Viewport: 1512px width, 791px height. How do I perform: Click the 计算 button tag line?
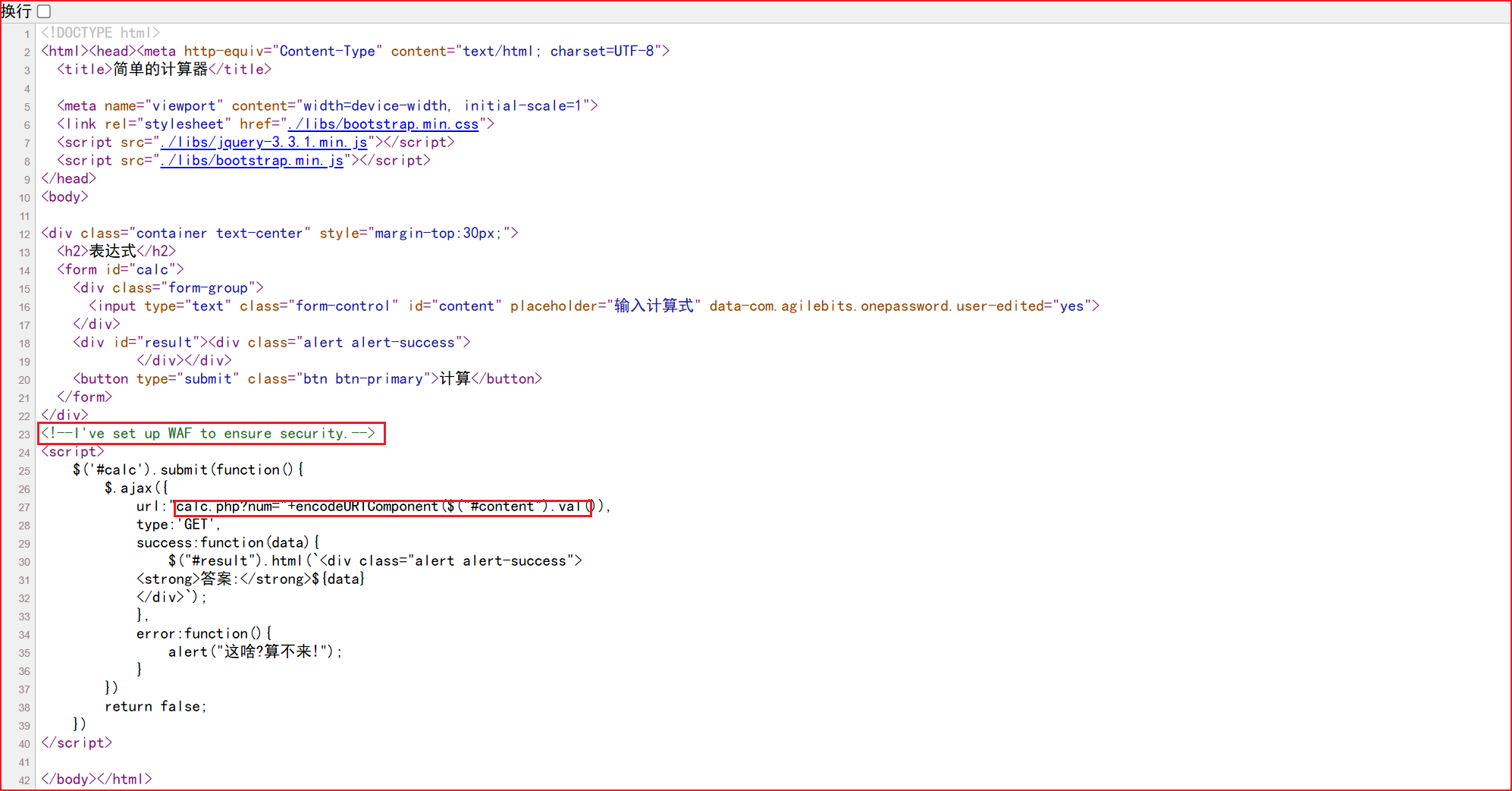[x=307, y=378]
